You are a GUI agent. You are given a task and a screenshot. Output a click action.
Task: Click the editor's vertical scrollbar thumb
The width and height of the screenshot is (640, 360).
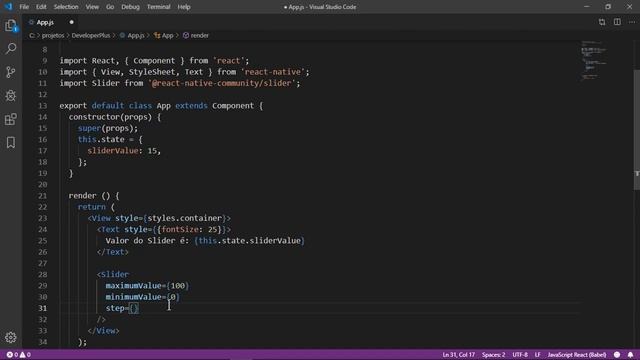(x=636, y=130)
